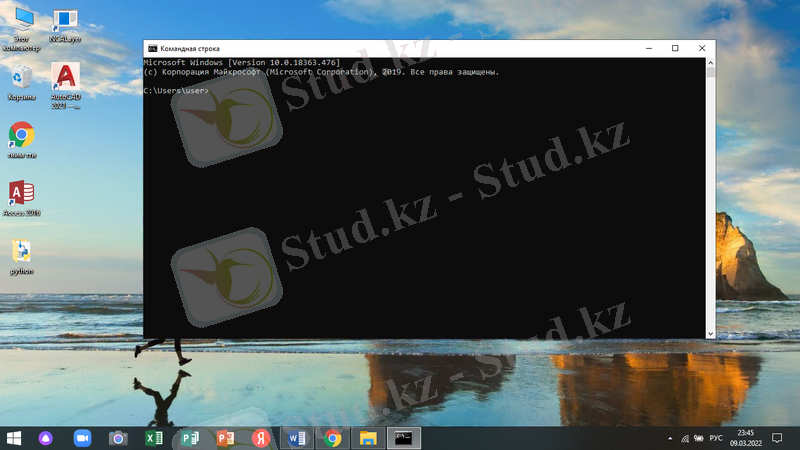Show hidden system tray icons

pyautogui.click(x=670, y=438)
